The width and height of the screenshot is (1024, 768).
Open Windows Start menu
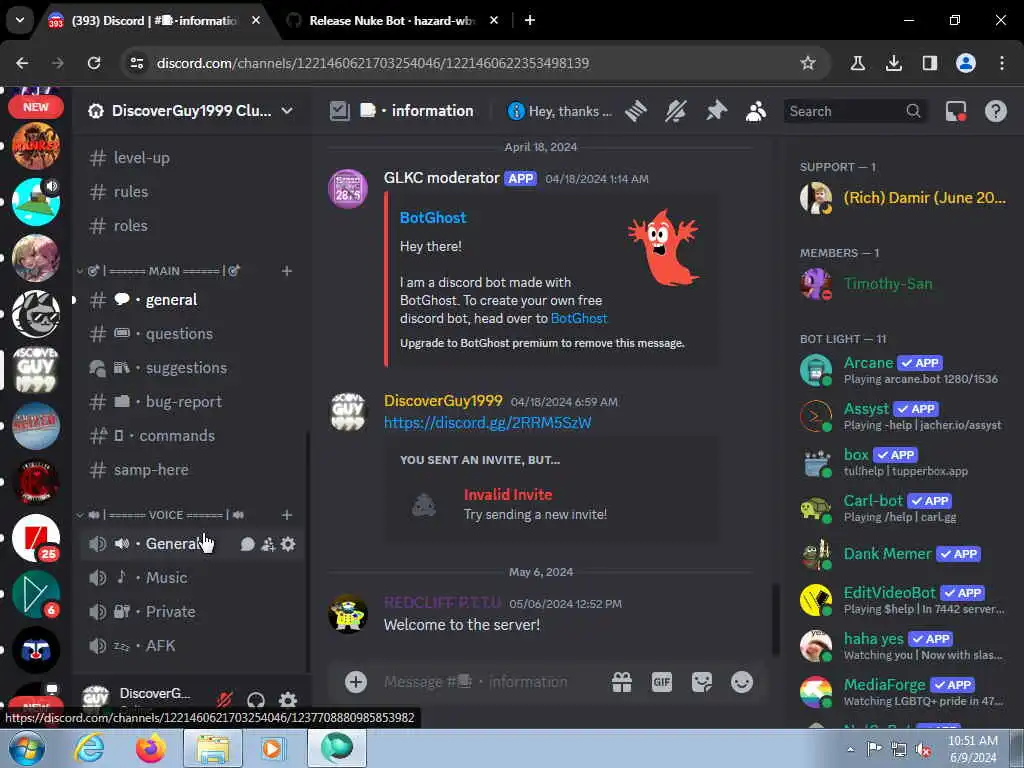pos(27,748)
